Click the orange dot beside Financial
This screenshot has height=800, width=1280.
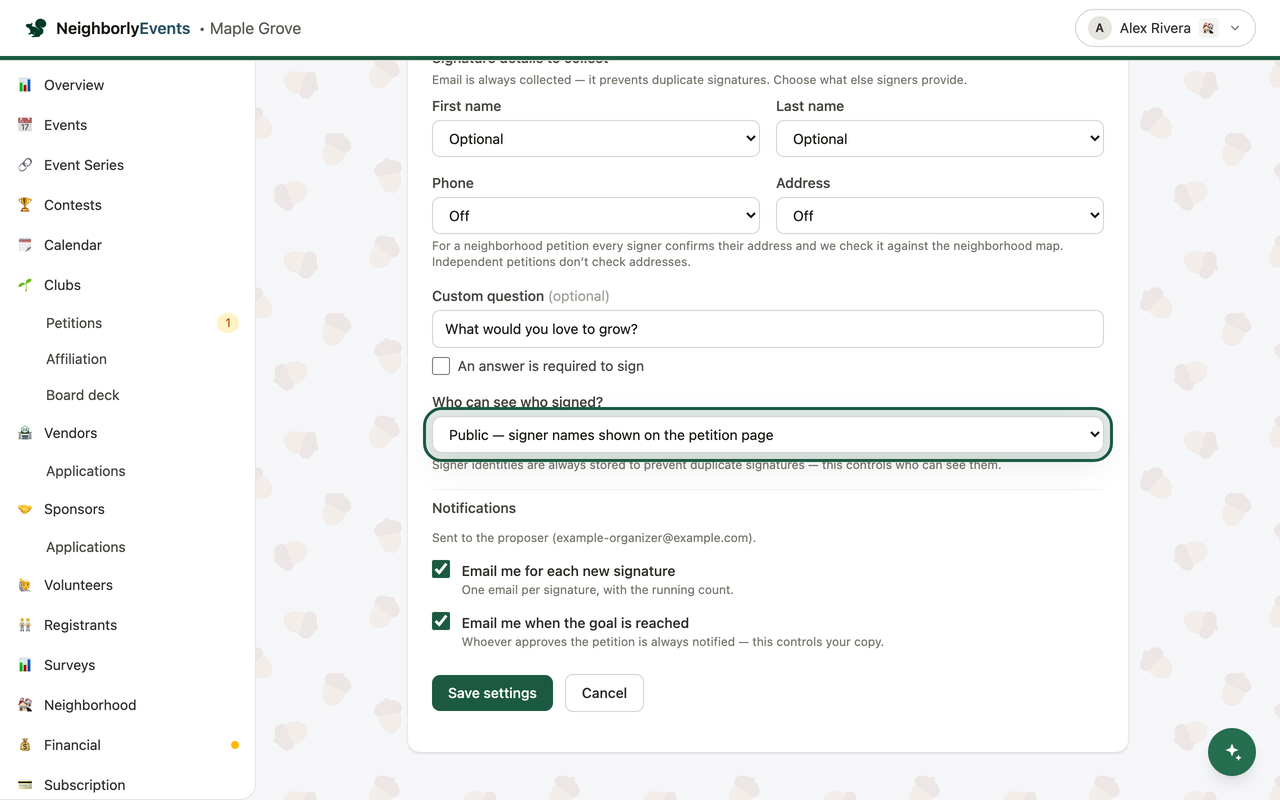click(235, 745)
